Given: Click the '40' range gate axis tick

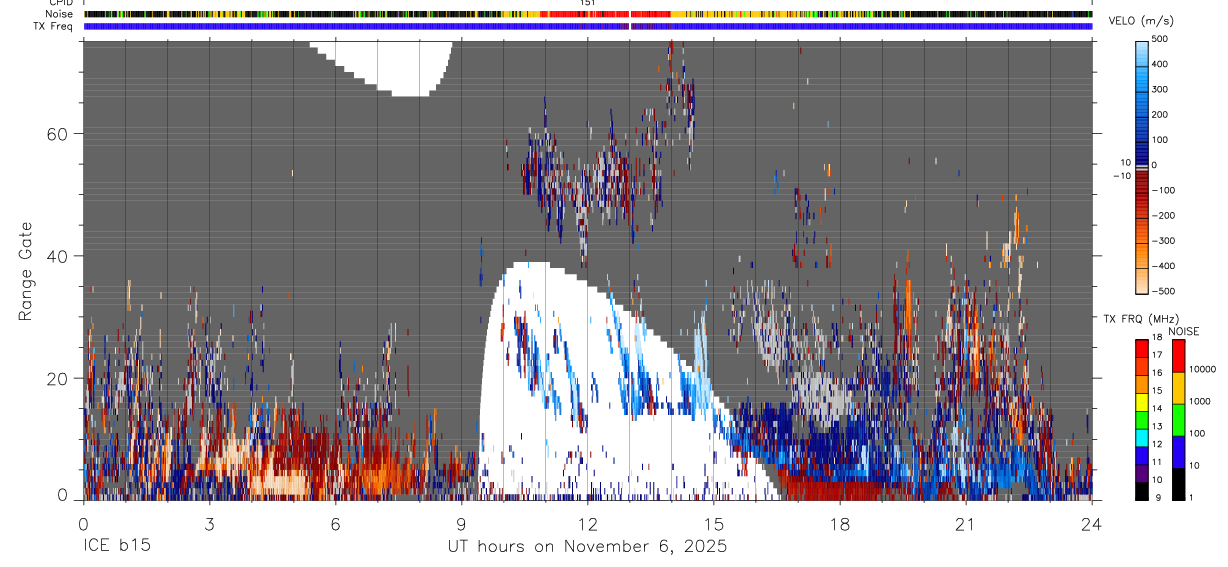Looking at the screenshot, I should [57, 256].
